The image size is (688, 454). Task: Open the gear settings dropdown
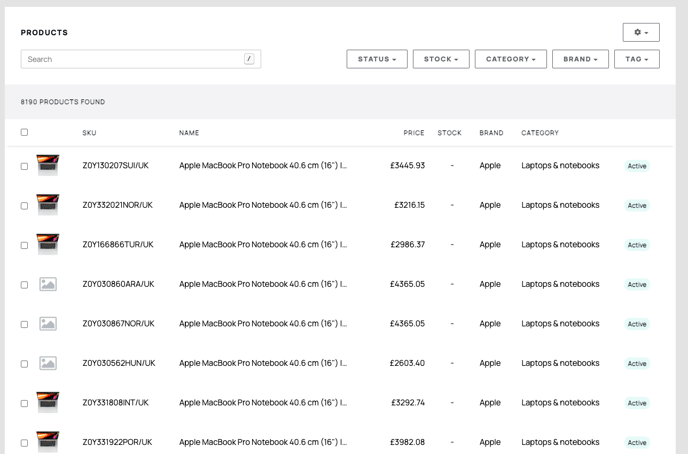click(641, 32)
